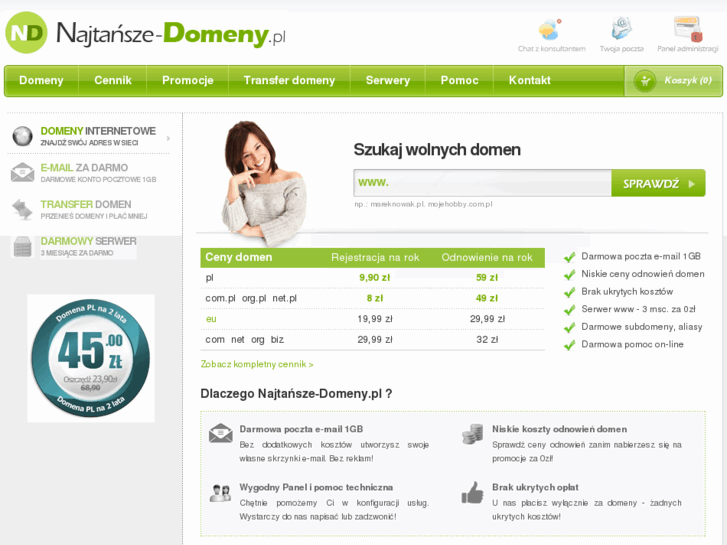The image size is (727, 545).
Task: Open Chat z konsultantem icon
Action: point(550,29)
